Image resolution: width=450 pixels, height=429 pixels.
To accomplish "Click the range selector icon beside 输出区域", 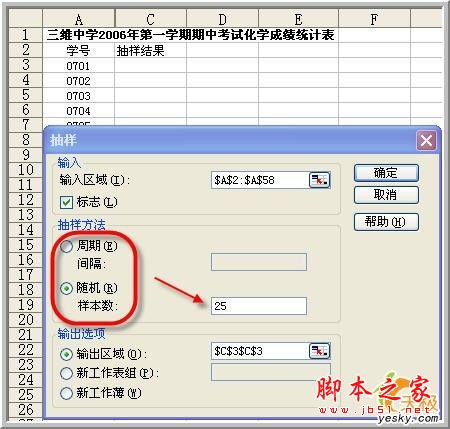I will [320, 351].
